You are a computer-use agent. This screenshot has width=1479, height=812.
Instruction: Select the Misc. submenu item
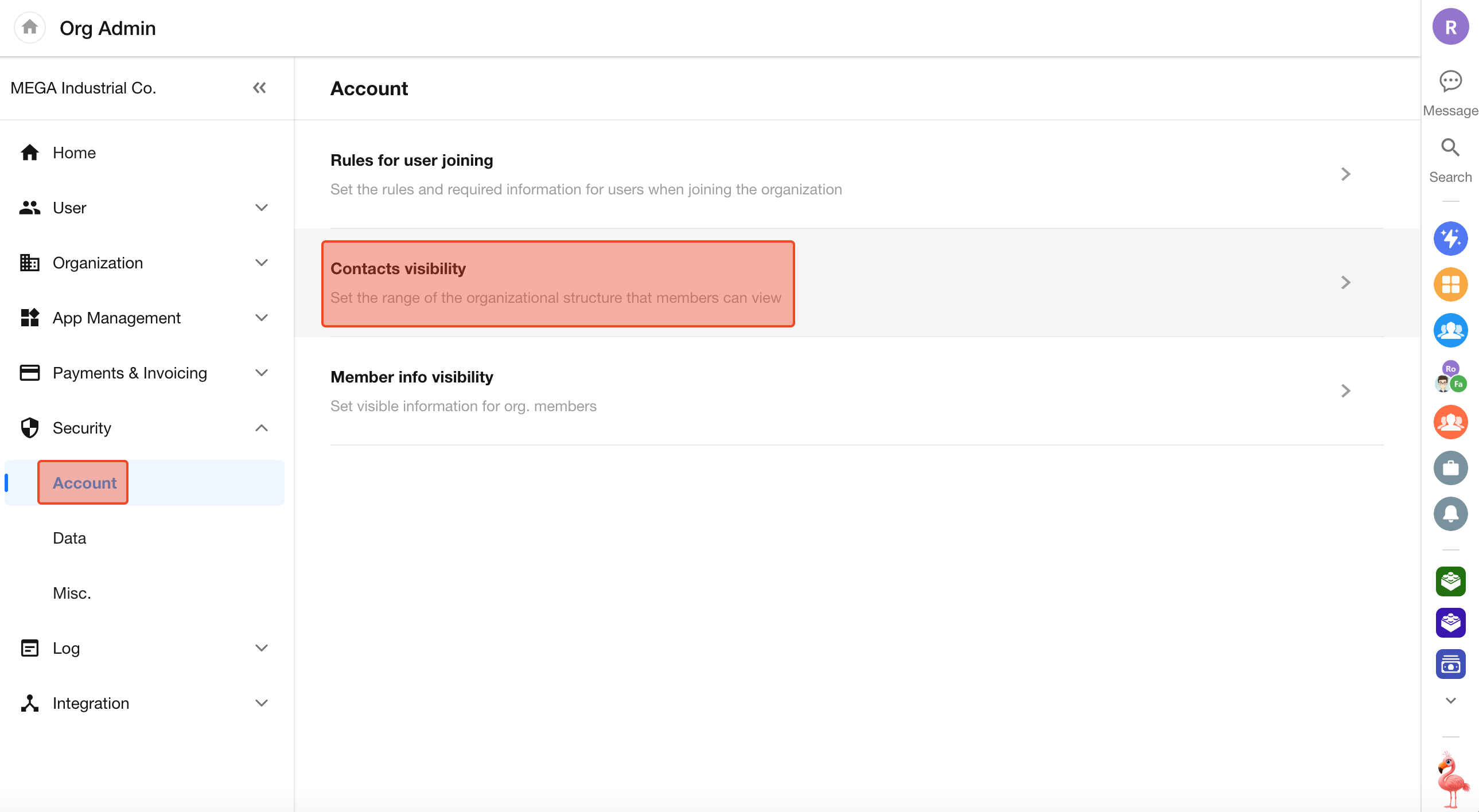72,594
